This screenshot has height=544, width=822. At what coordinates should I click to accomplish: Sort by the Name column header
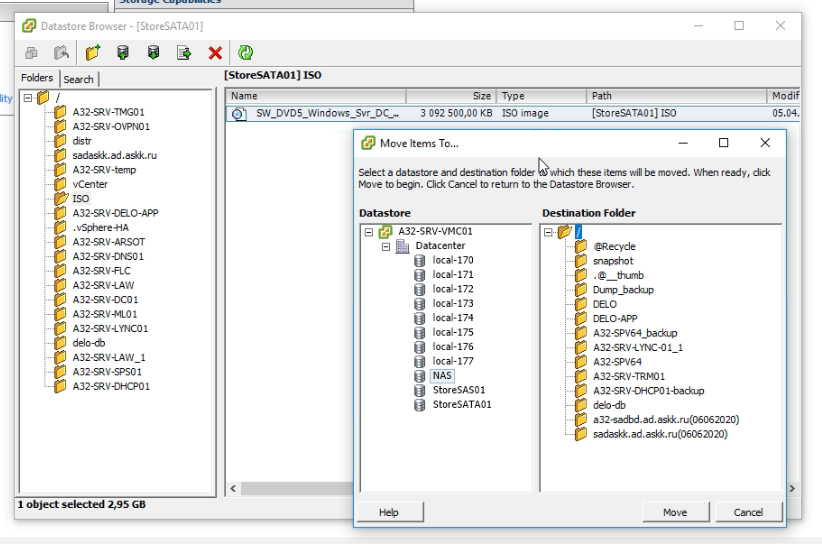[x=316, y=96]
